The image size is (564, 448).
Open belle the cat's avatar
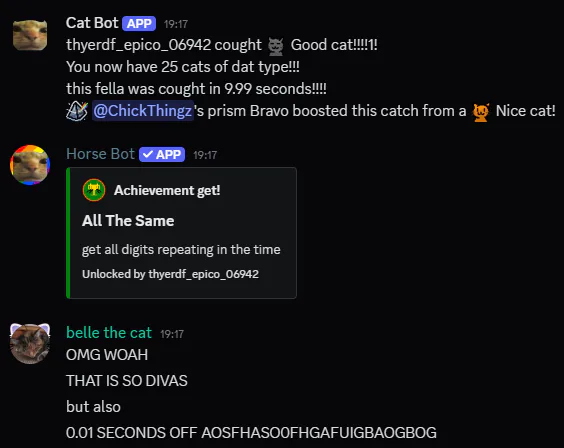[x=30, y=344]
